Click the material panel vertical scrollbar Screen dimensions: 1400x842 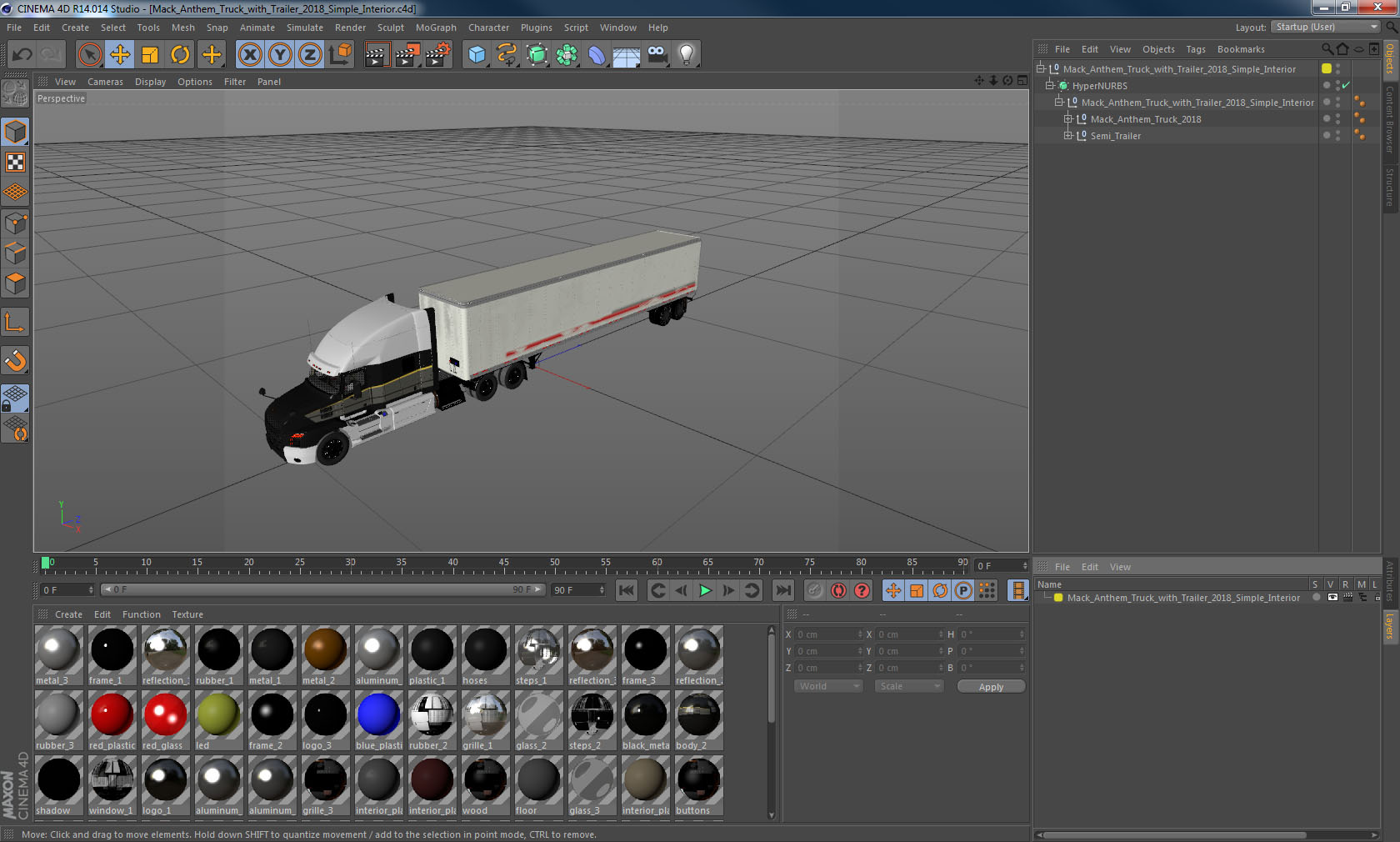tap(772, 722)
